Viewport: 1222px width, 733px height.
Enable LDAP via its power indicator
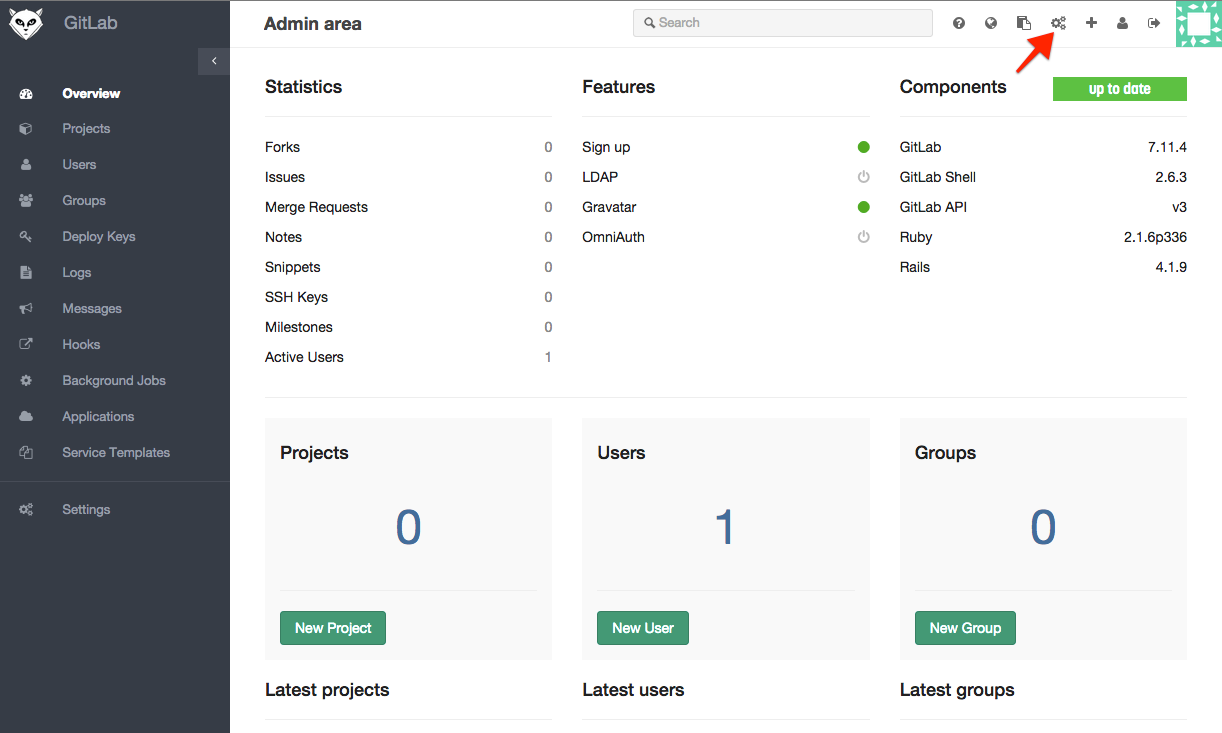(863, 177)
